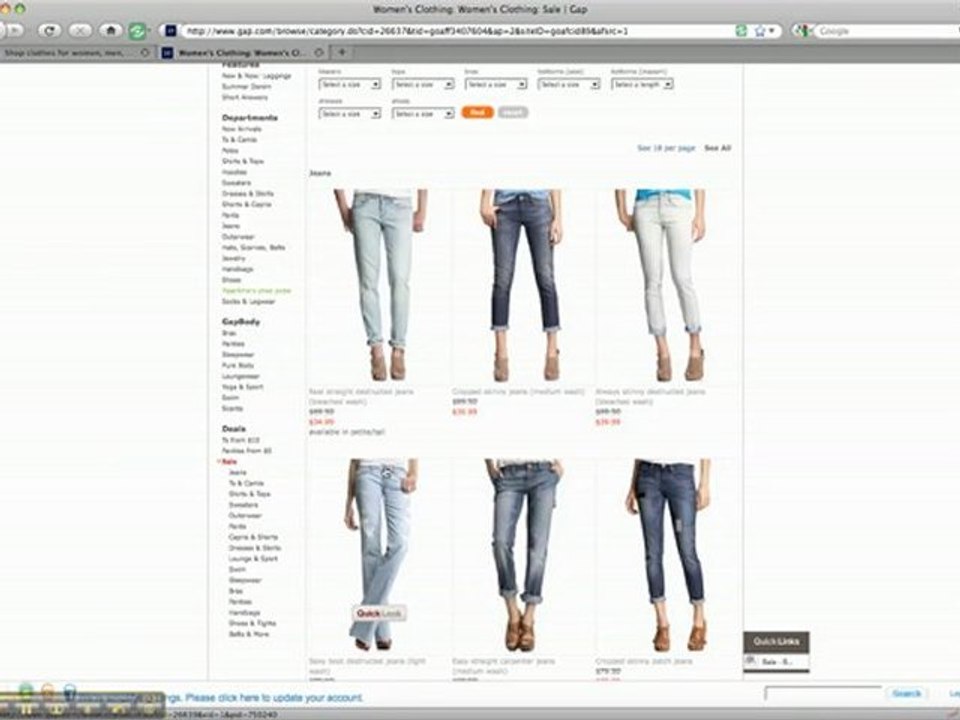The height and width of the screenshot is (720, 960).
Task: Click the Gap favicon in the address bar
Action: click(x=171, y=31)
